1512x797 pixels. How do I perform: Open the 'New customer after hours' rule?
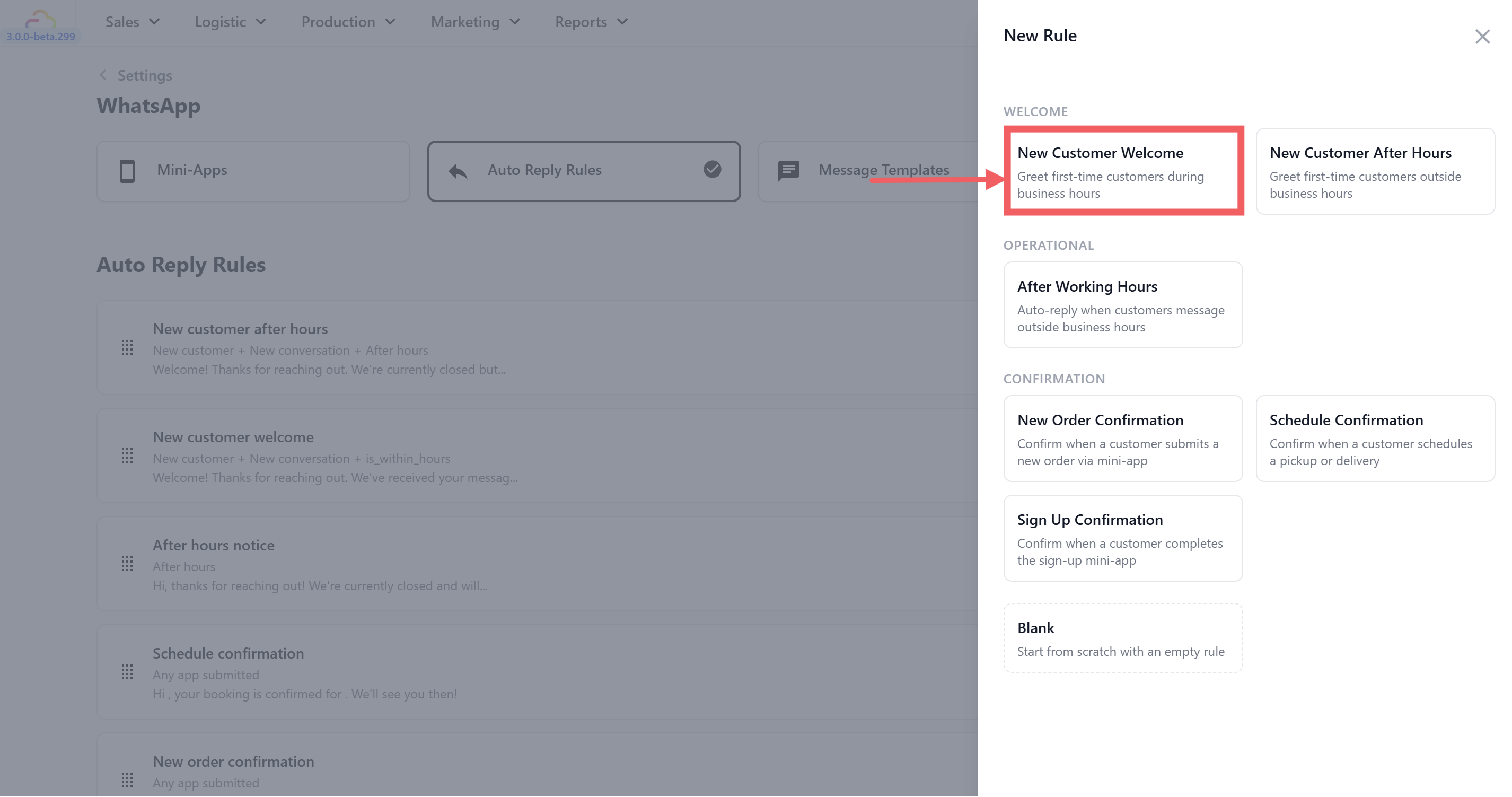point(537,347)
